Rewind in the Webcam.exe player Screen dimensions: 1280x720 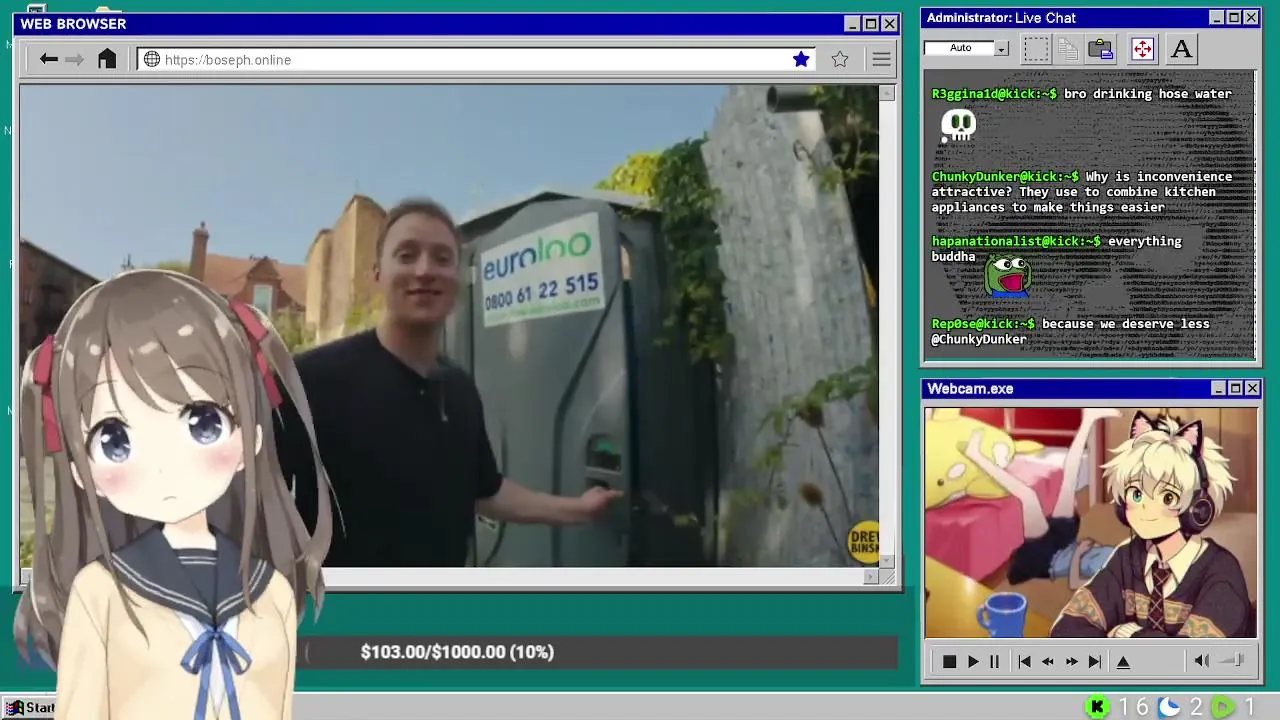[1047, 661]
